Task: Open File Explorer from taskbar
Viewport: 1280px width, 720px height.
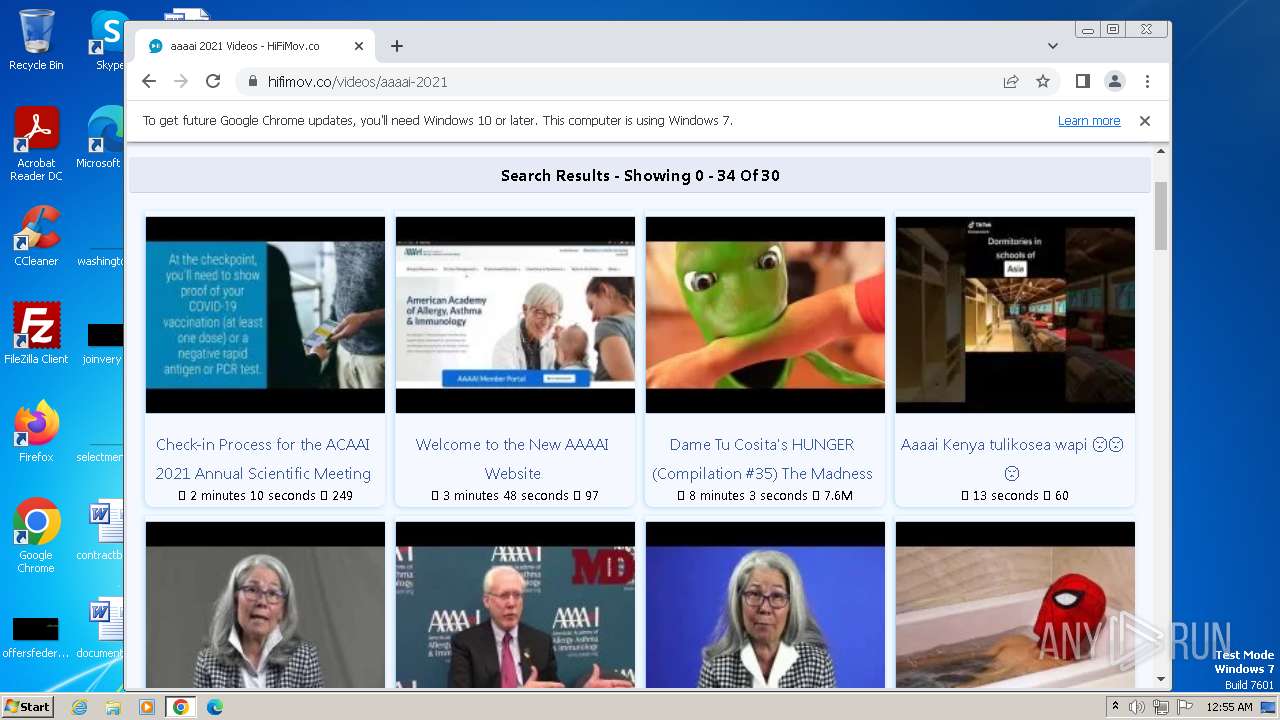Action: click(x=113, y=707)
